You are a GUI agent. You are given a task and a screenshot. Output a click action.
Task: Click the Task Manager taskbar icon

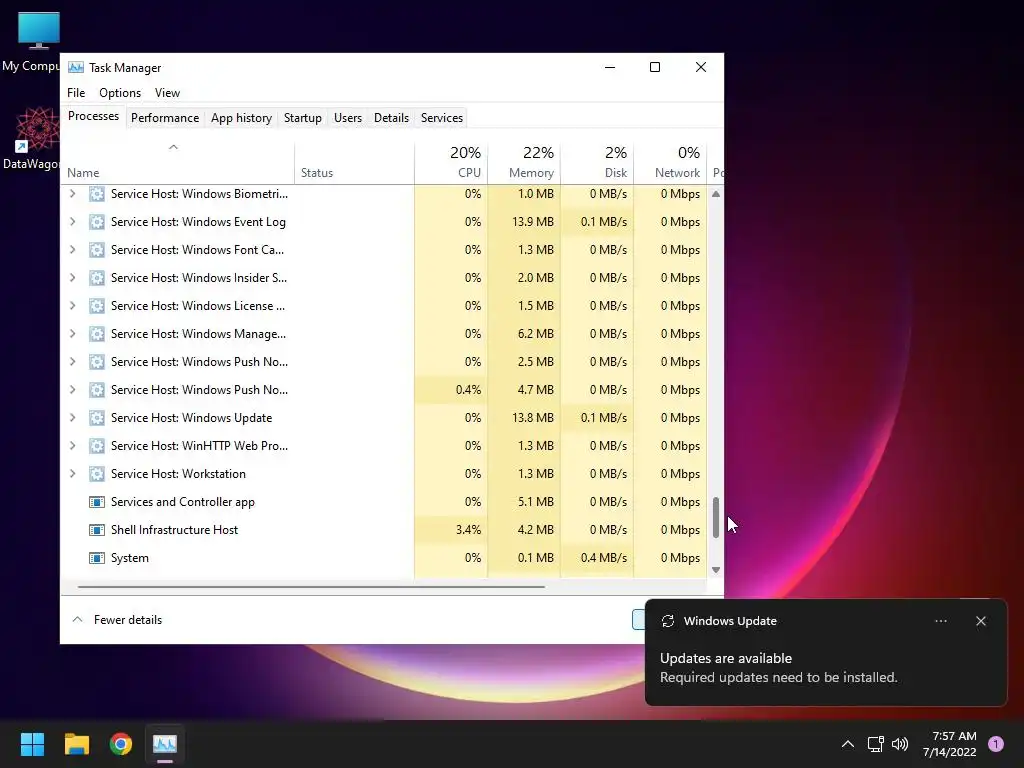165,744
